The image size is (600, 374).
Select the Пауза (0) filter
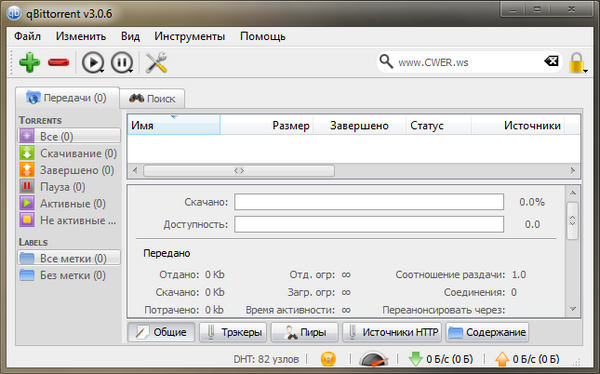[x=69, y=187]
